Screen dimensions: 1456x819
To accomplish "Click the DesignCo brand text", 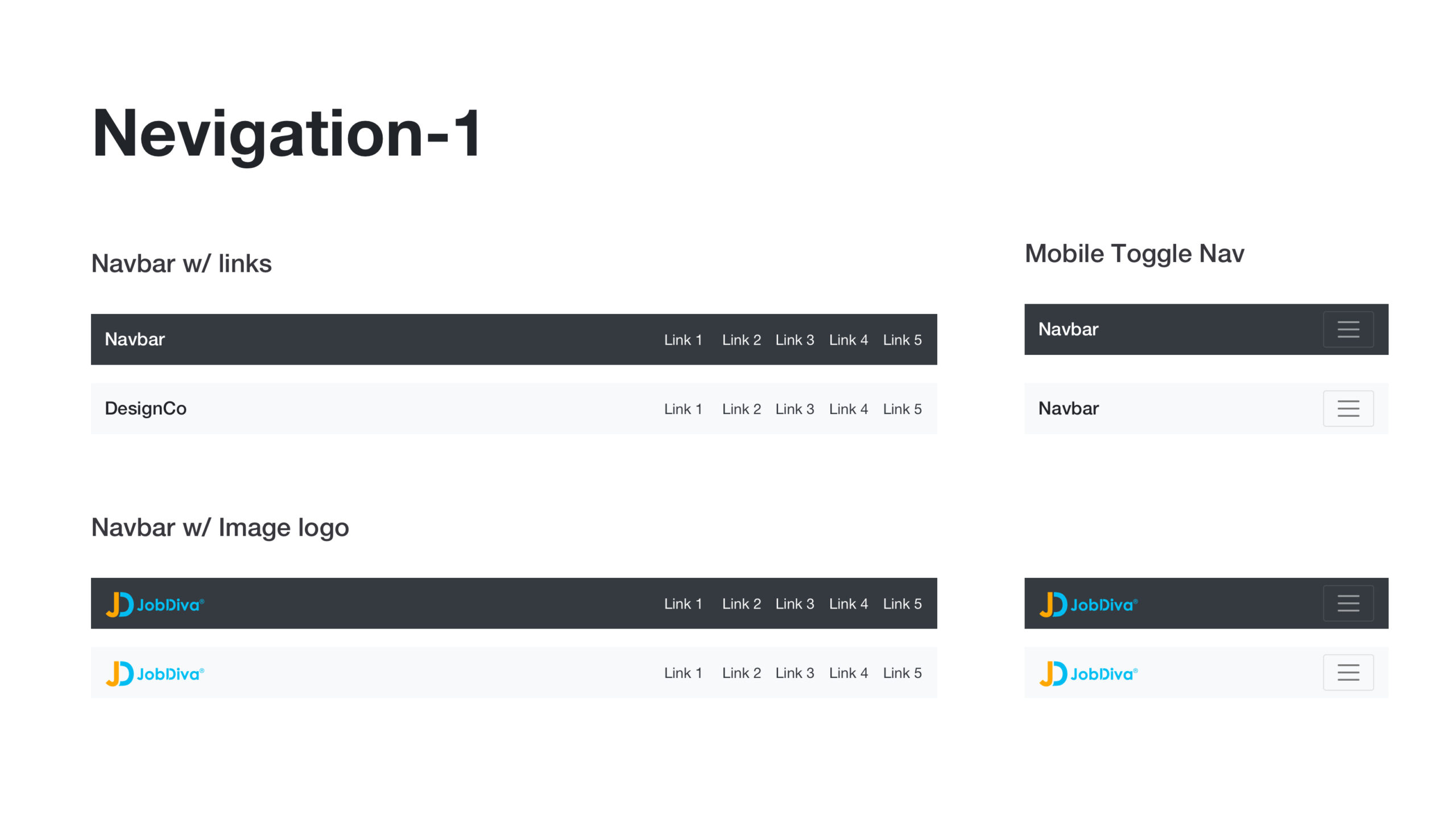I will click(x=146, y=408).
